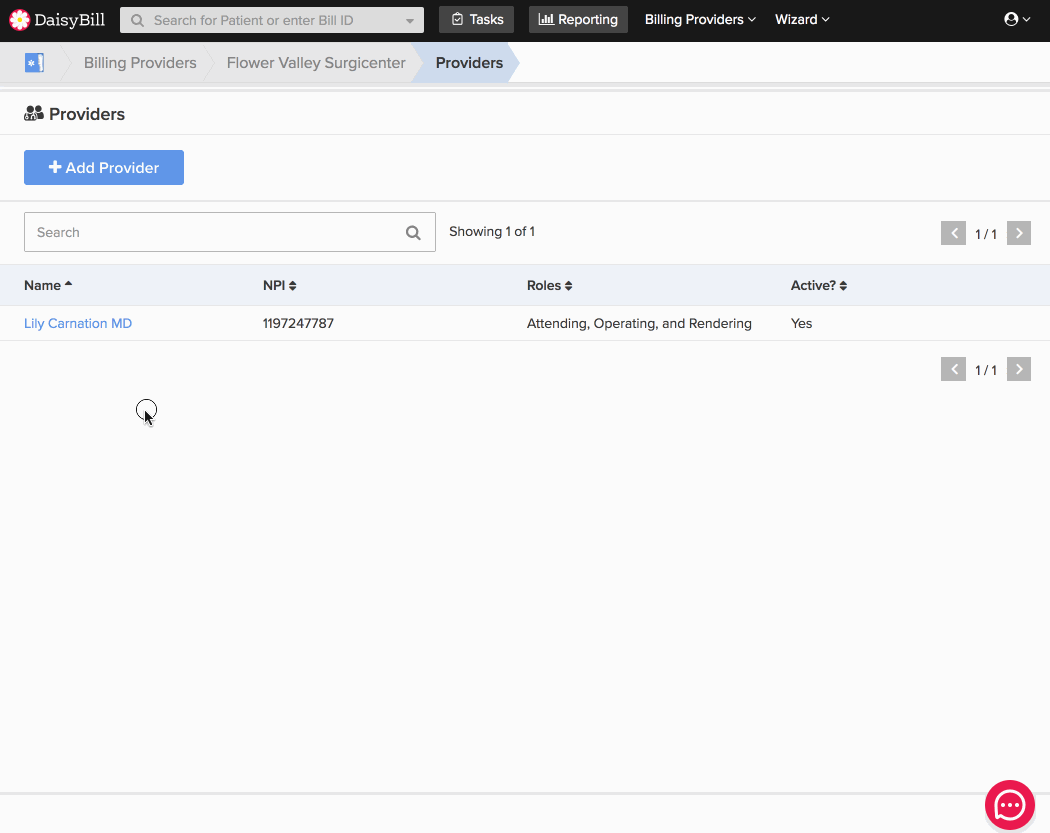Click the search magnifier in Providers search
The width and height of the screenshot is (1050, 833).
[413, 232]
